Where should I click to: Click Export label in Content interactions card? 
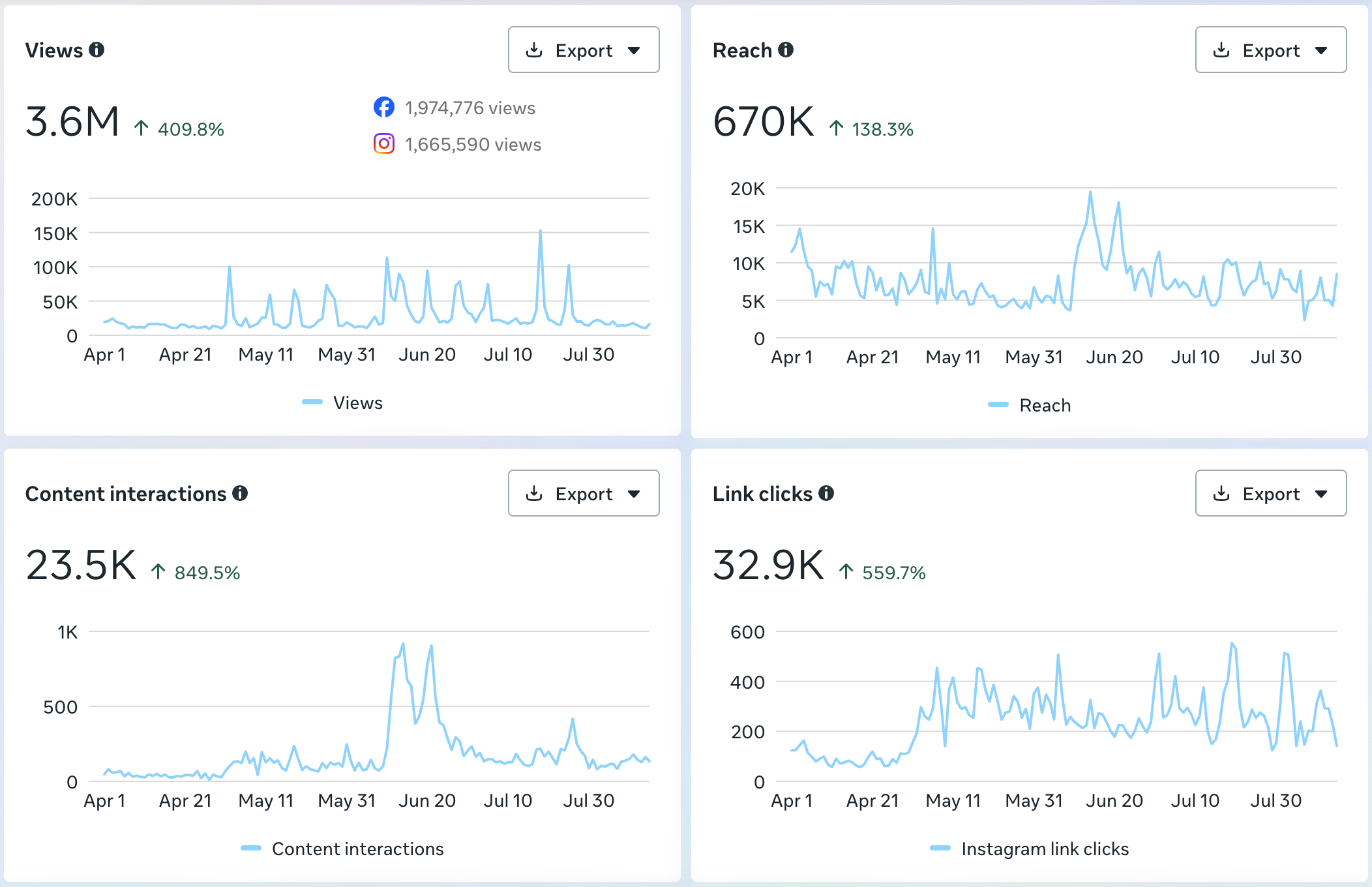(x=584, y=494)
